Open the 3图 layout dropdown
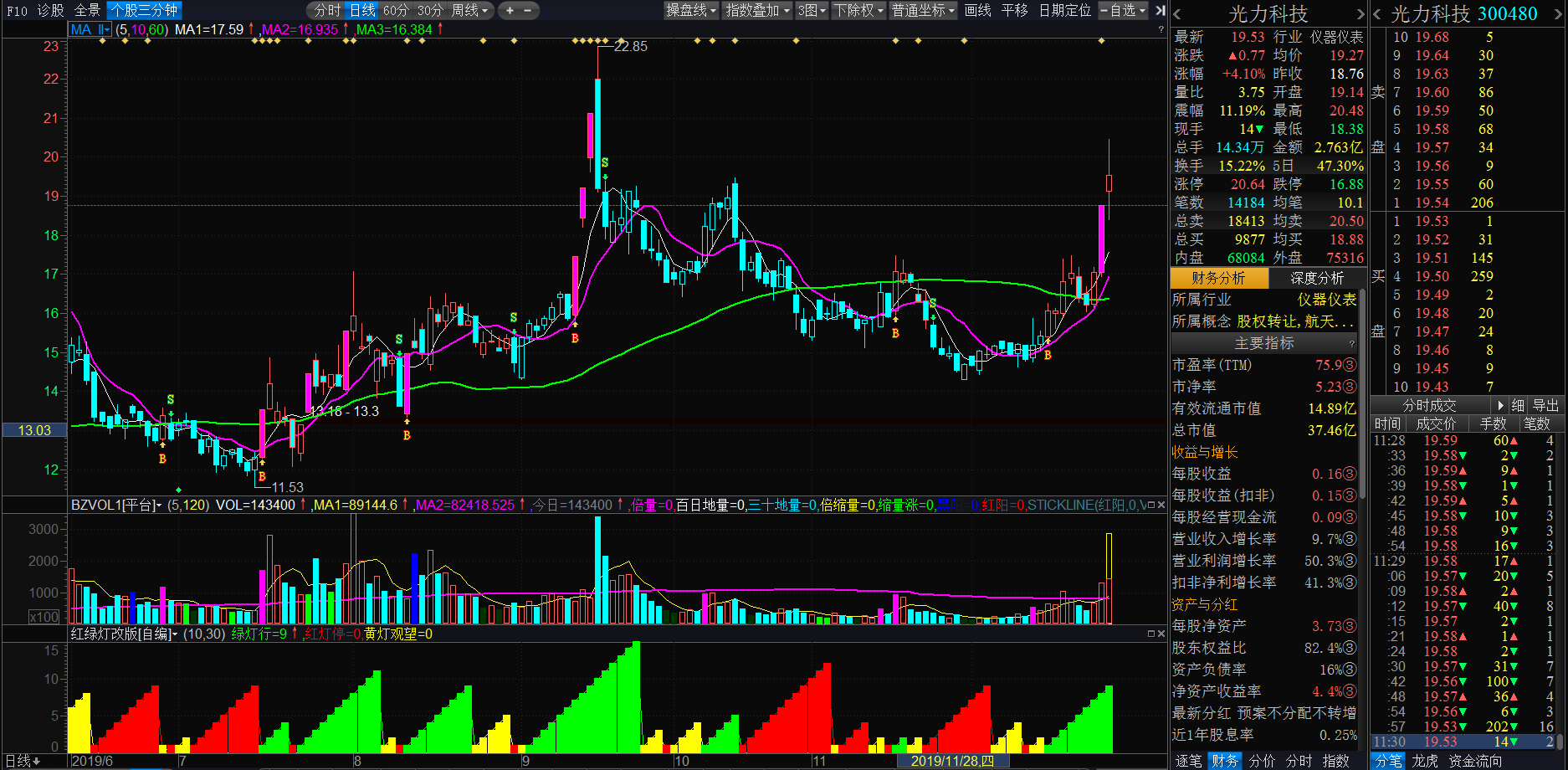This screenshot has height=770, width=1568. pyautogui.click(x=812, y=11)
